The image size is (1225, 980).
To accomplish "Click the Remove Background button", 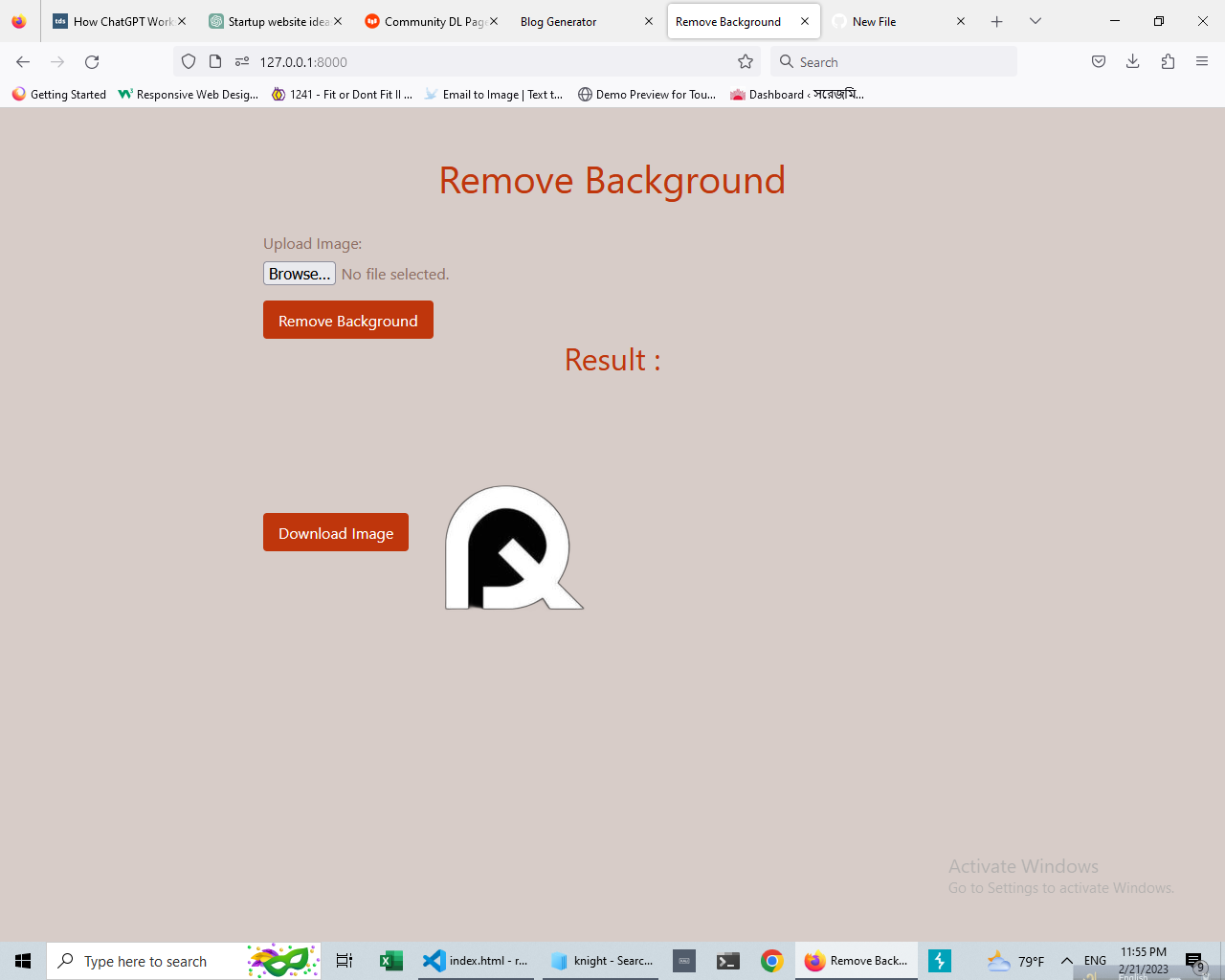I will tap(347, 320).
